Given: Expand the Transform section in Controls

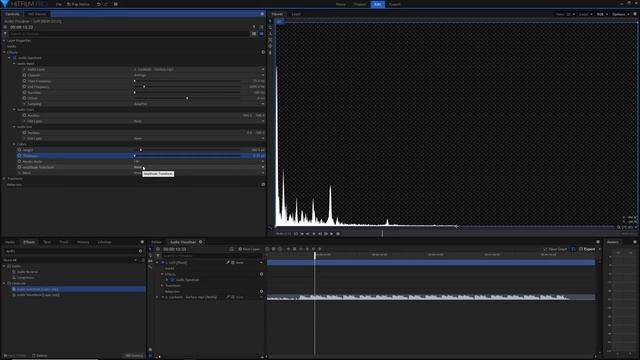Looking at the screenshot, I should tap(4, 178).
